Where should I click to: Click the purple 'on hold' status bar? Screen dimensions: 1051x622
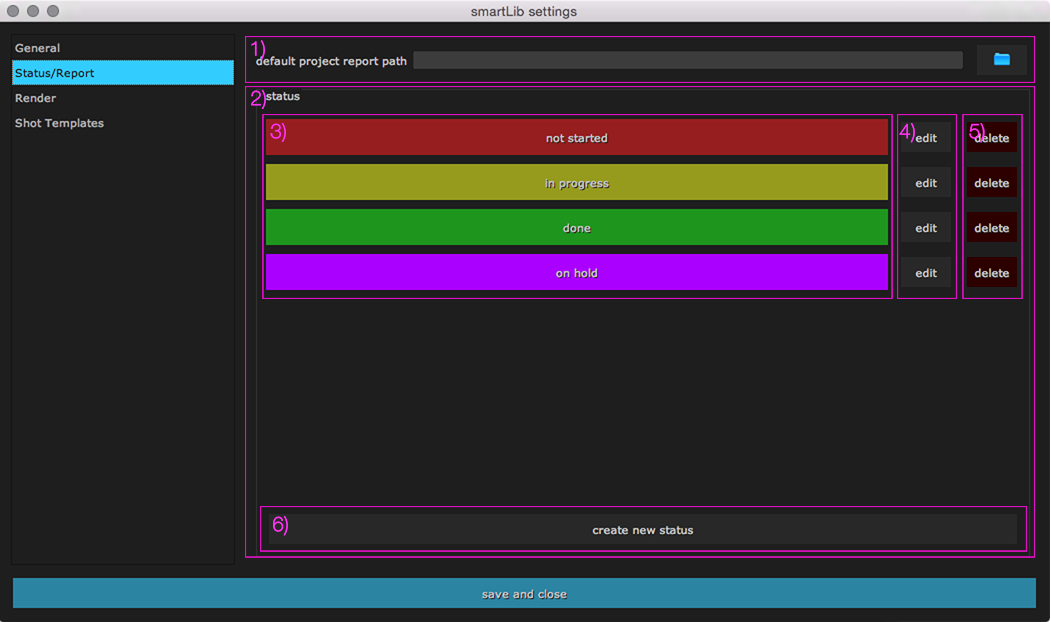(576, 273)
